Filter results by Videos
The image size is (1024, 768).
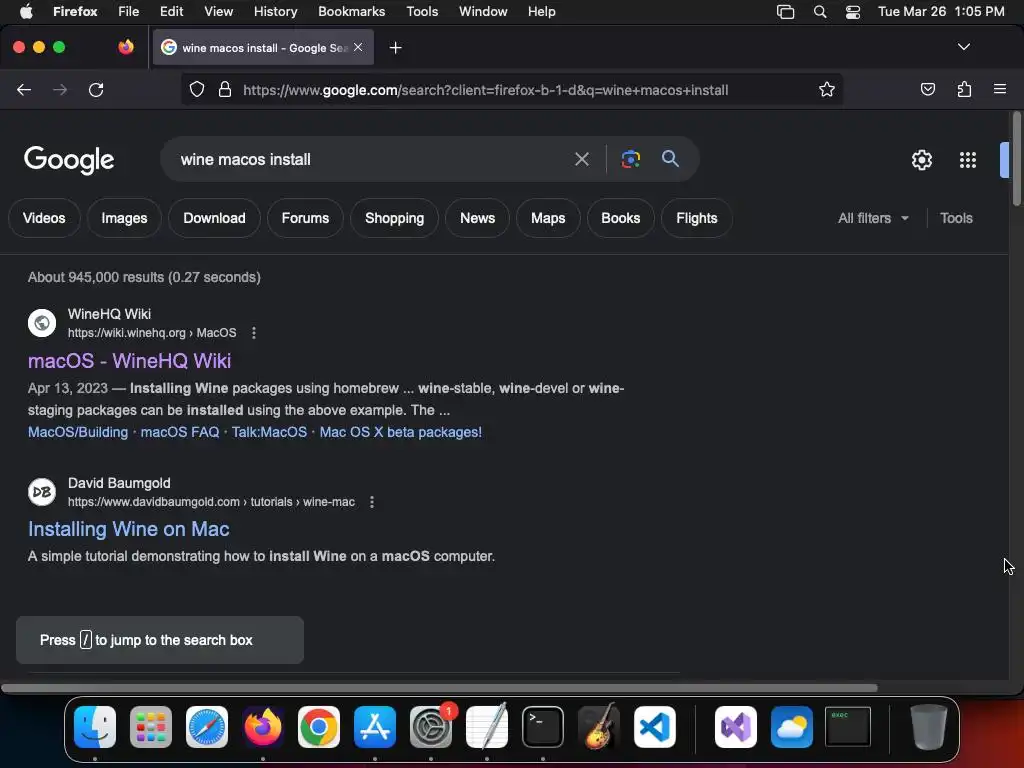click(44, 218)
